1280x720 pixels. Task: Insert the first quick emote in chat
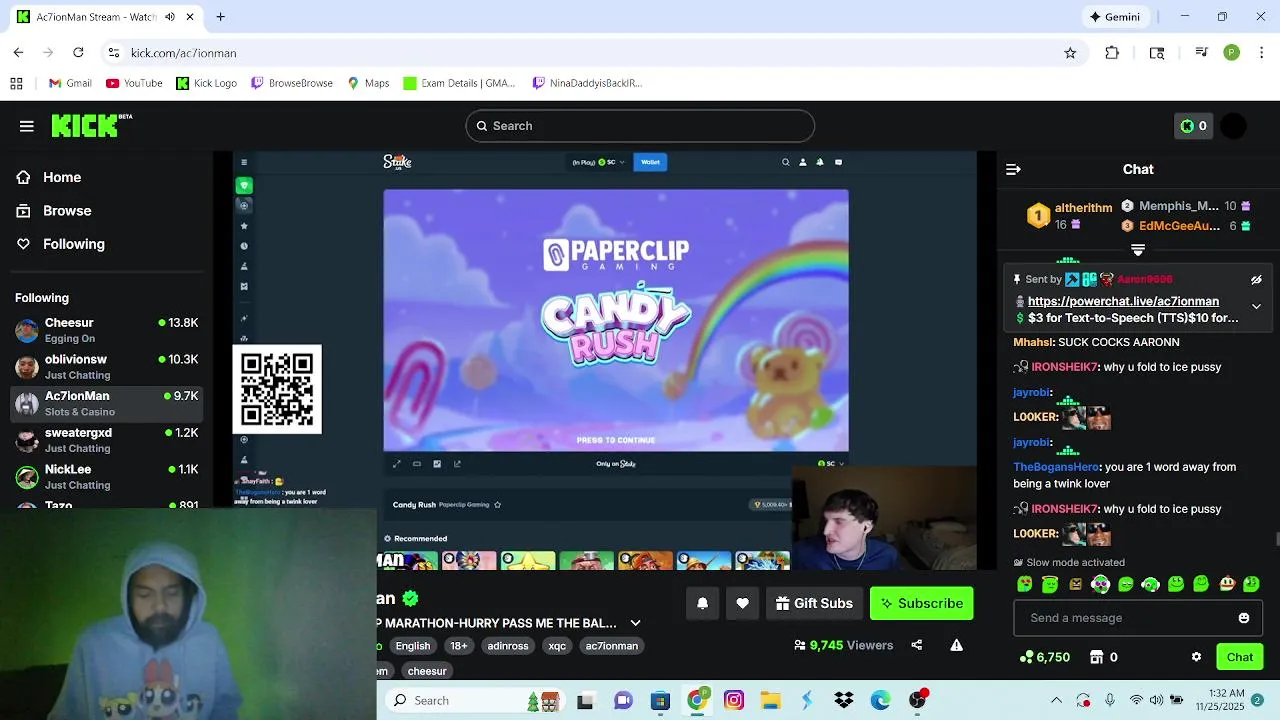1024,584
